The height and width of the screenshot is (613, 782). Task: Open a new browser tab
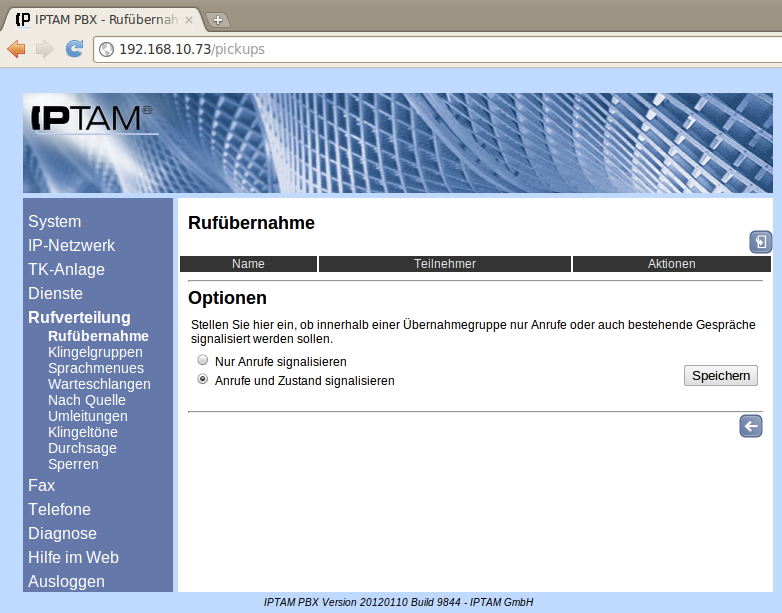point(217,20)
